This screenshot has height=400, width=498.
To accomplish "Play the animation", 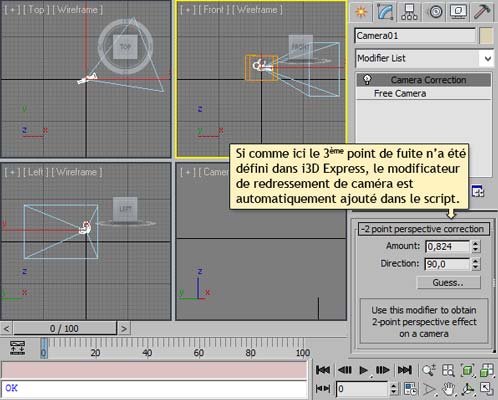I will tap(363, 370).
